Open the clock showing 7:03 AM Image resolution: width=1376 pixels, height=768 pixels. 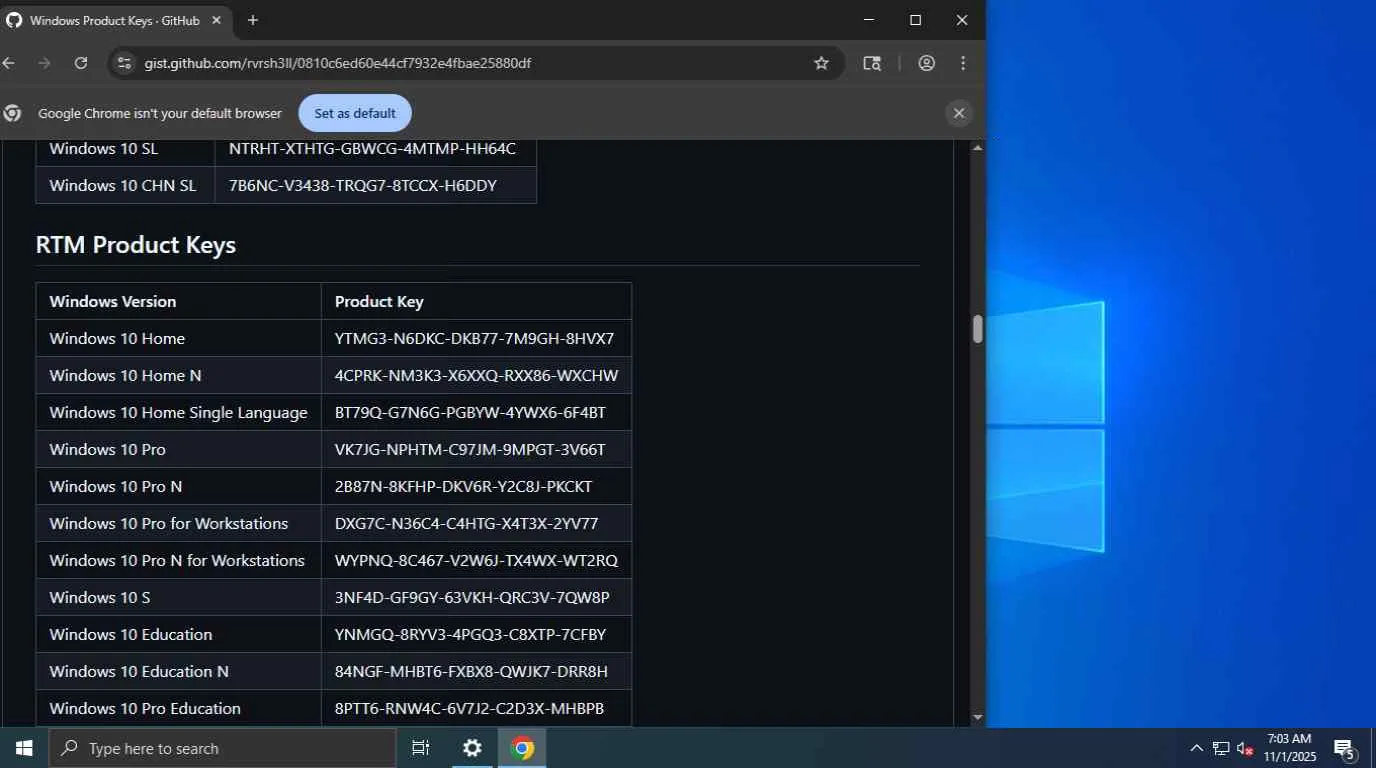click(1289, 748)
